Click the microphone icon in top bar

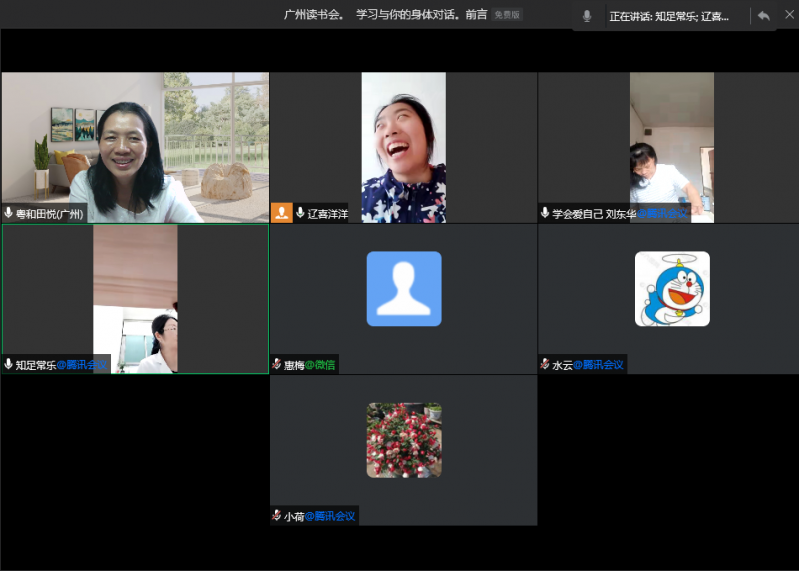point(587,16)
